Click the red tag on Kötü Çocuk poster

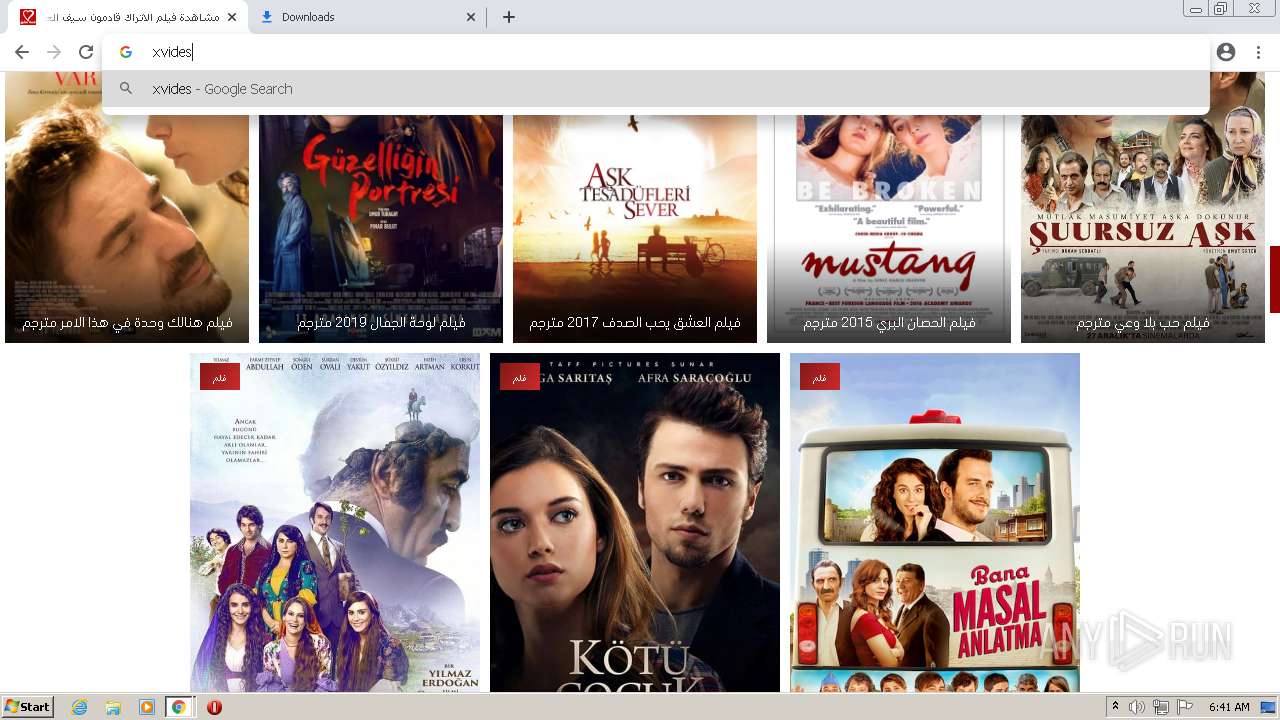(520, 377)
